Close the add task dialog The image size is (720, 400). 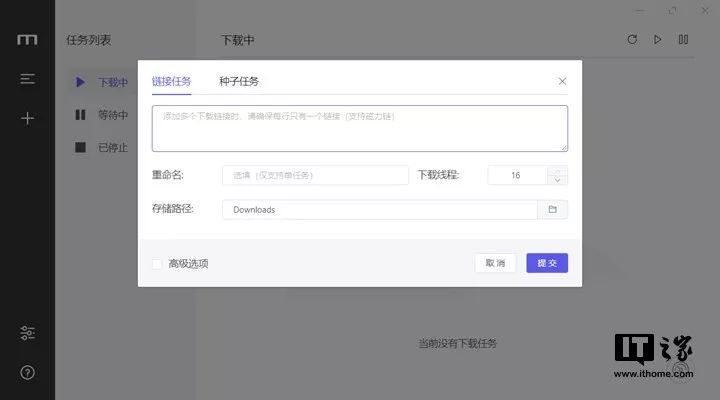pyautogui.click(x=562, y=81)
